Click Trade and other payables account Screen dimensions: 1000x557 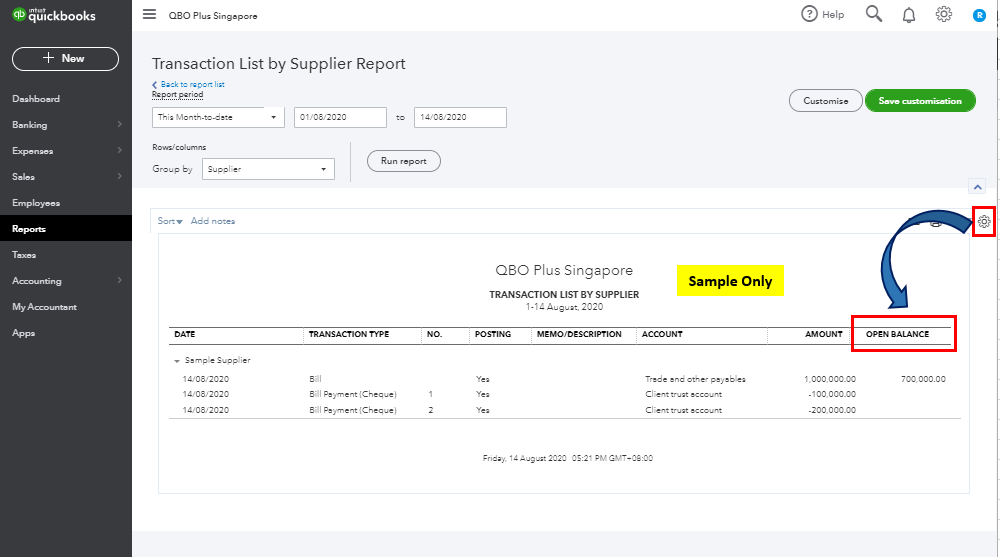[x=695, y=379]
